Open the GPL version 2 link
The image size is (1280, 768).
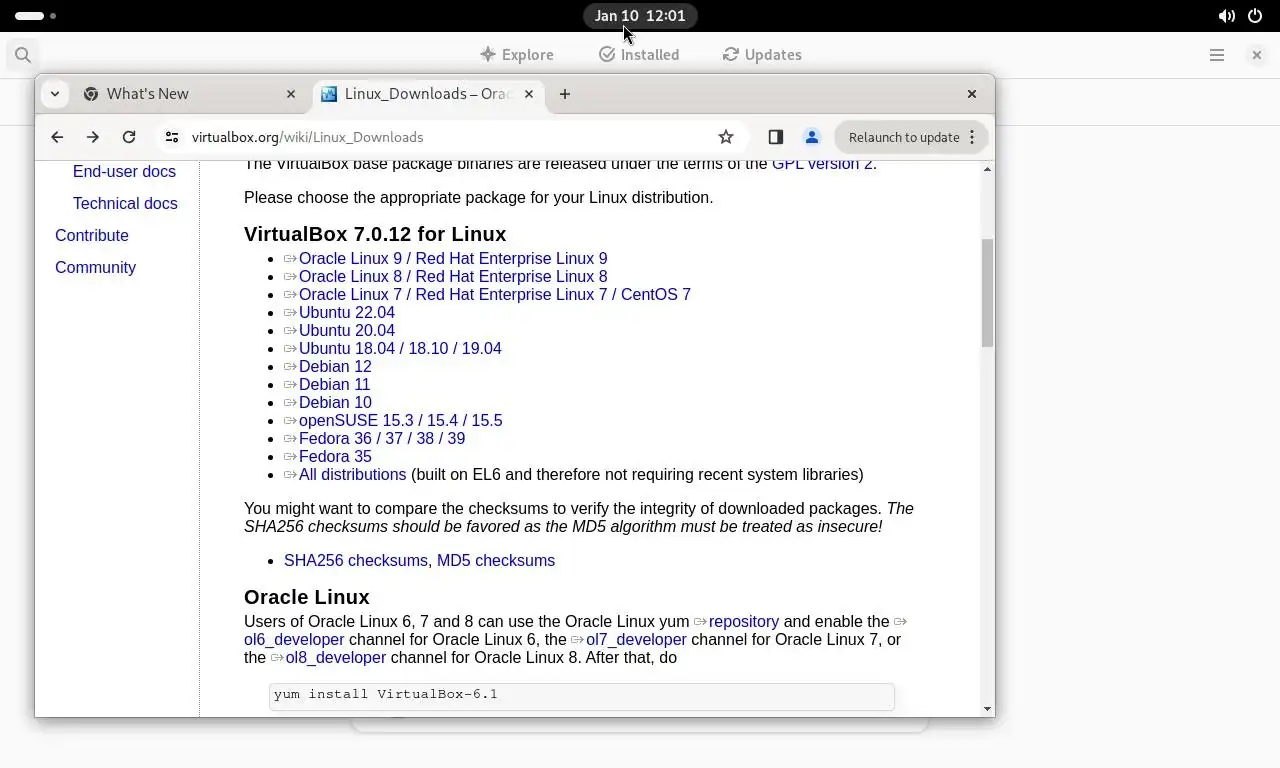[823, 164]
